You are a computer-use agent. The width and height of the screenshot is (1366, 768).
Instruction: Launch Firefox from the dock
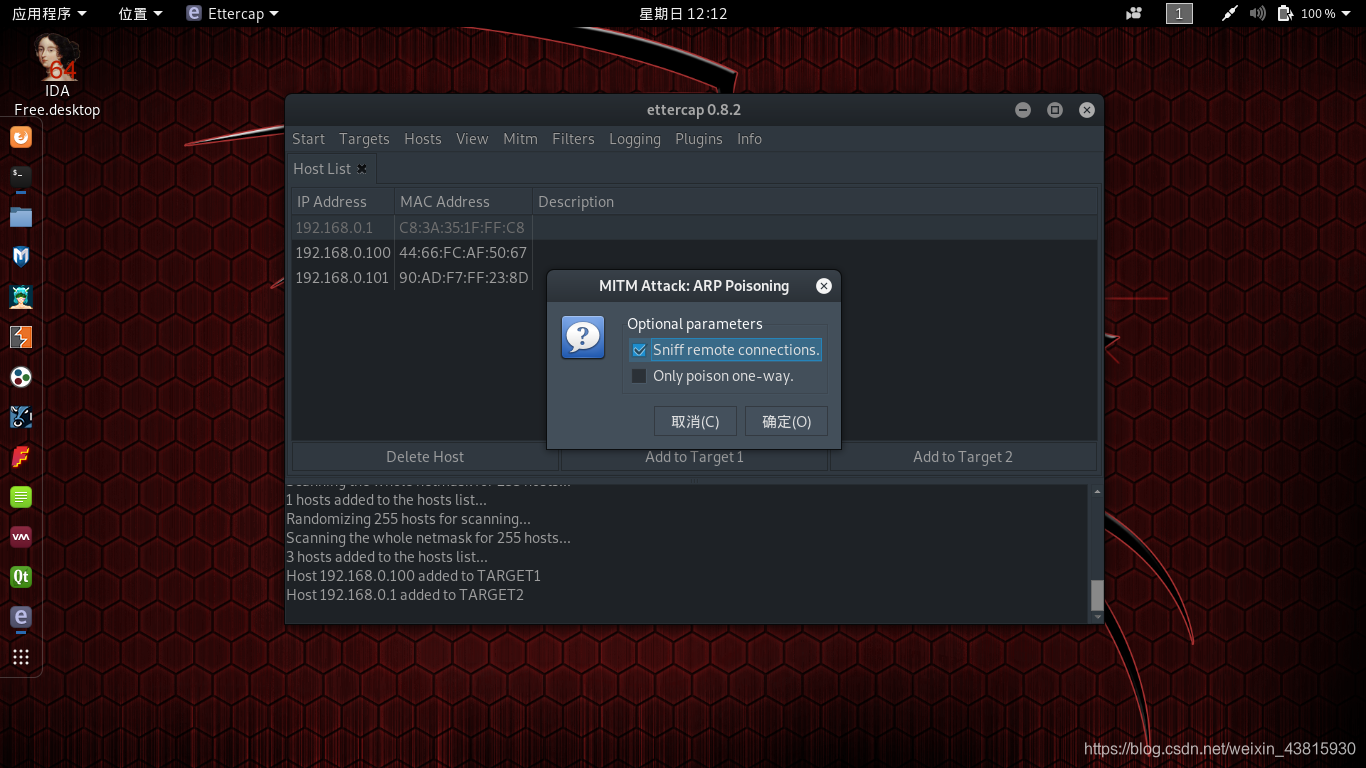pos(21,137)
